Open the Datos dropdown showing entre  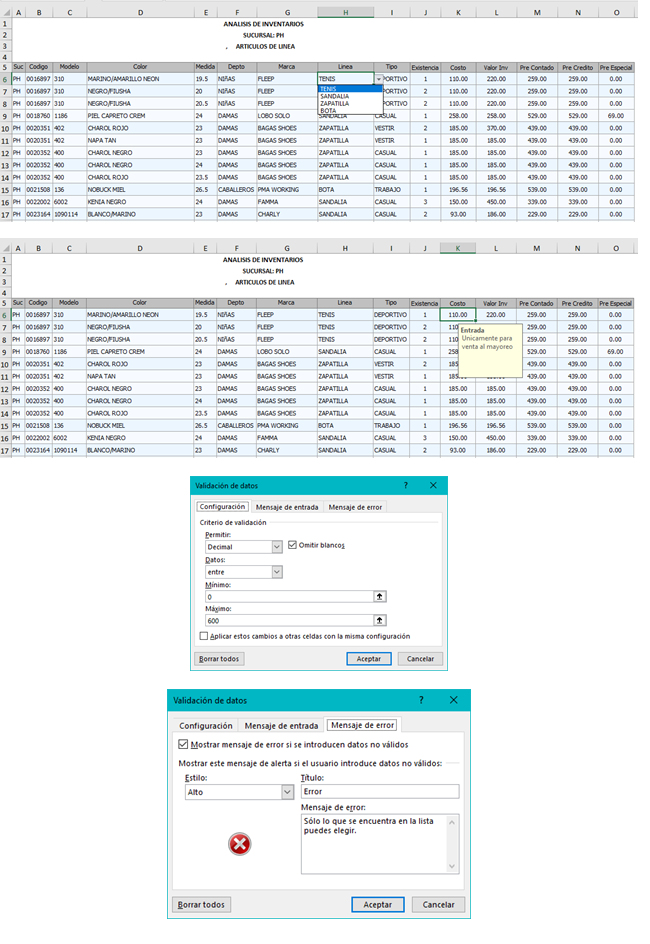click(277, 572)
